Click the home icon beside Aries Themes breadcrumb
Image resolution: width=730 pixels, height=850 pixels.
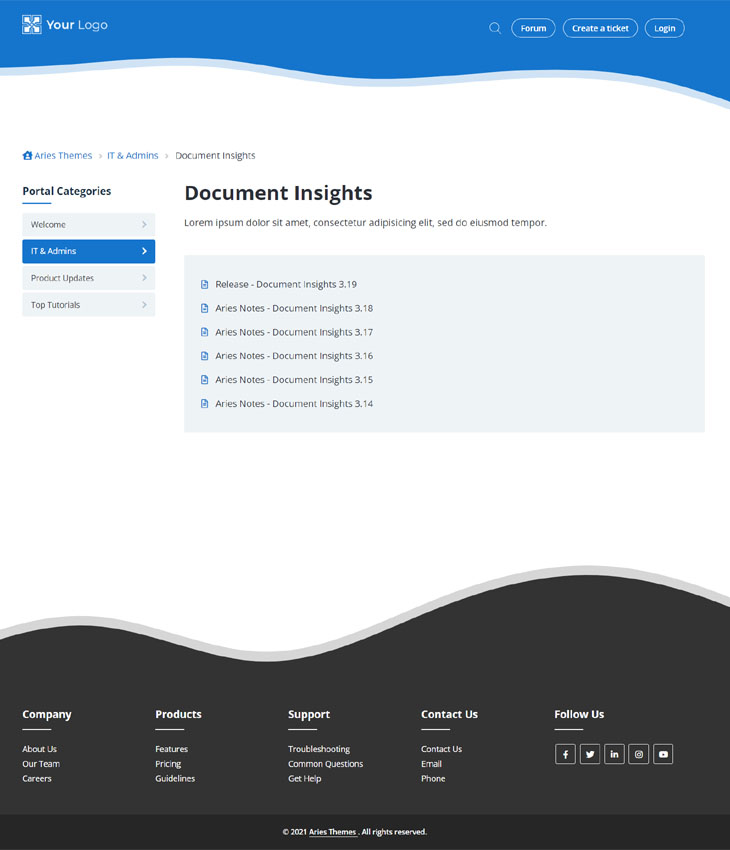[27, 156]
